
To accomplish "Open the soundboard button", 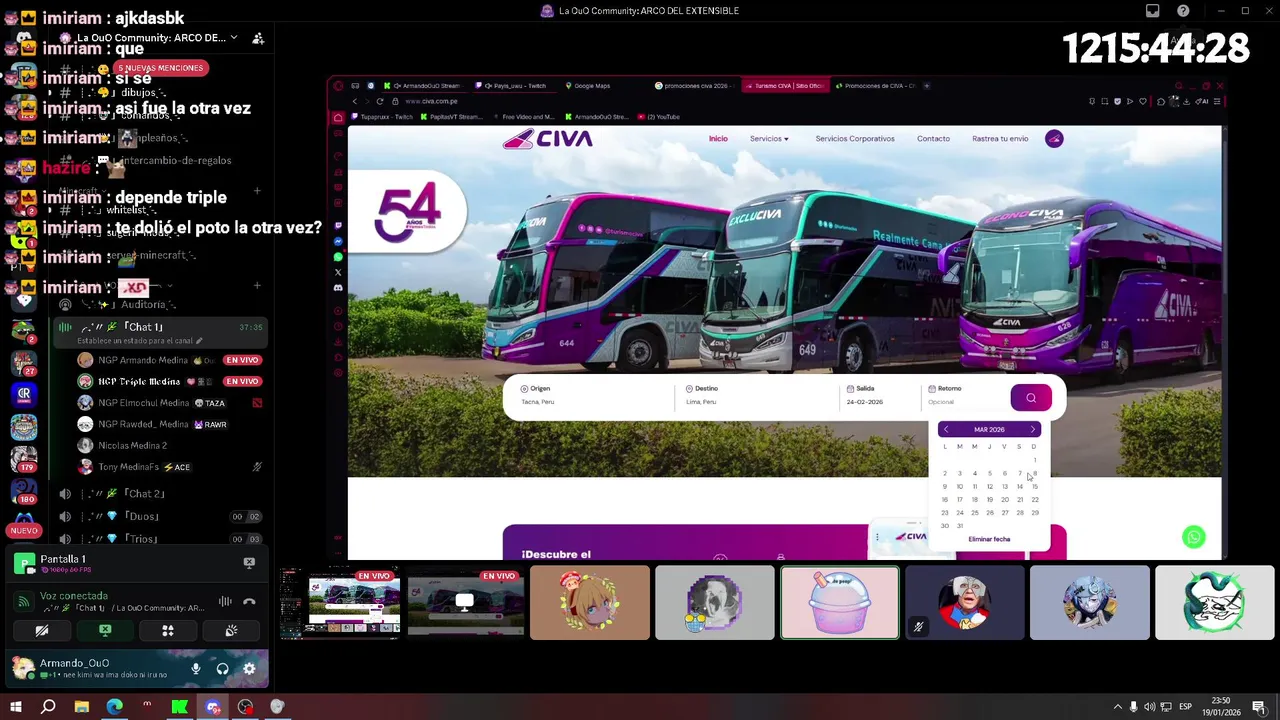I will [231, 631].
